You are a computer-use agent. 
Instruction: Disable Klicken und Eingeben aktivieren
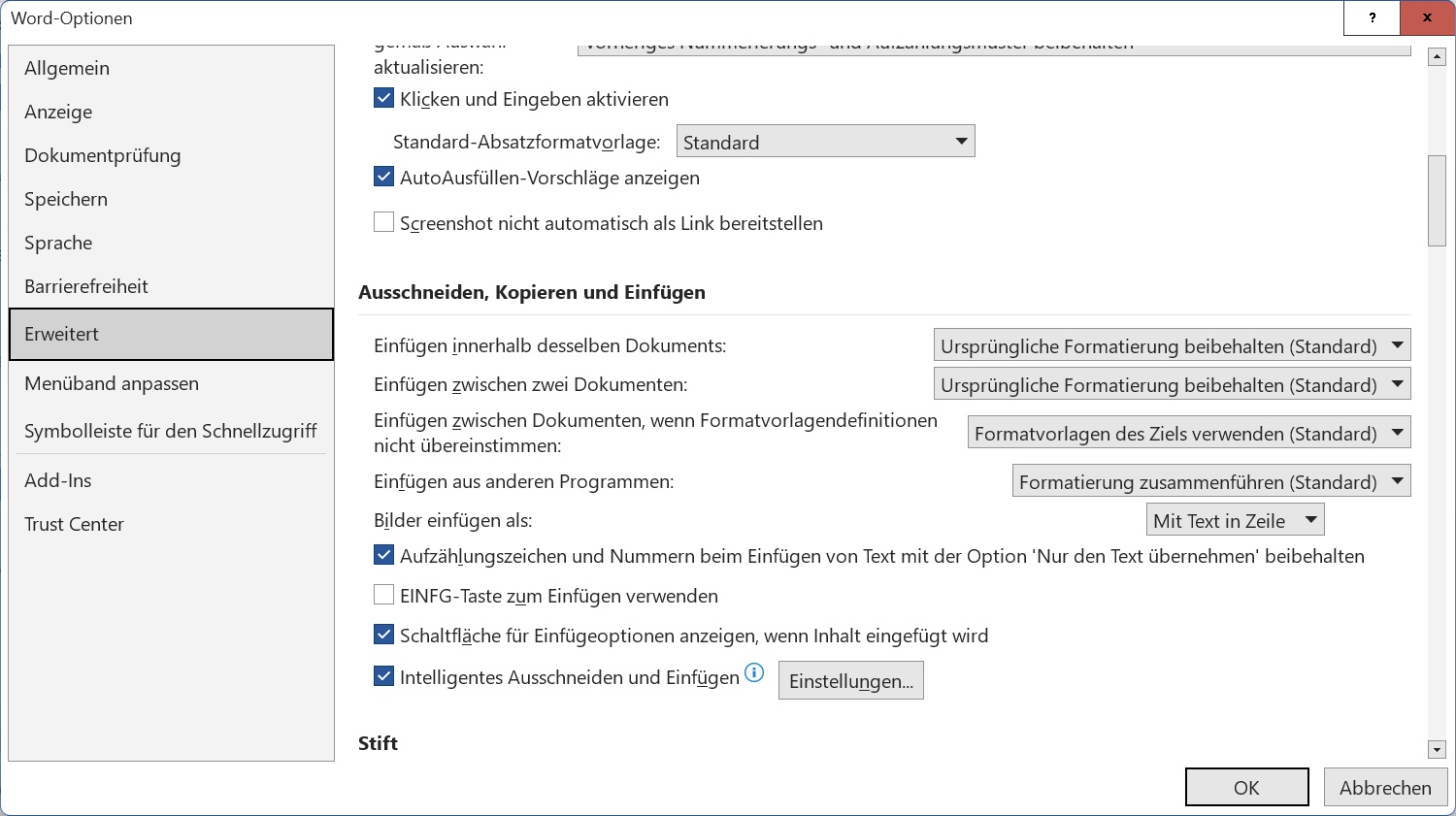(383, 97)
